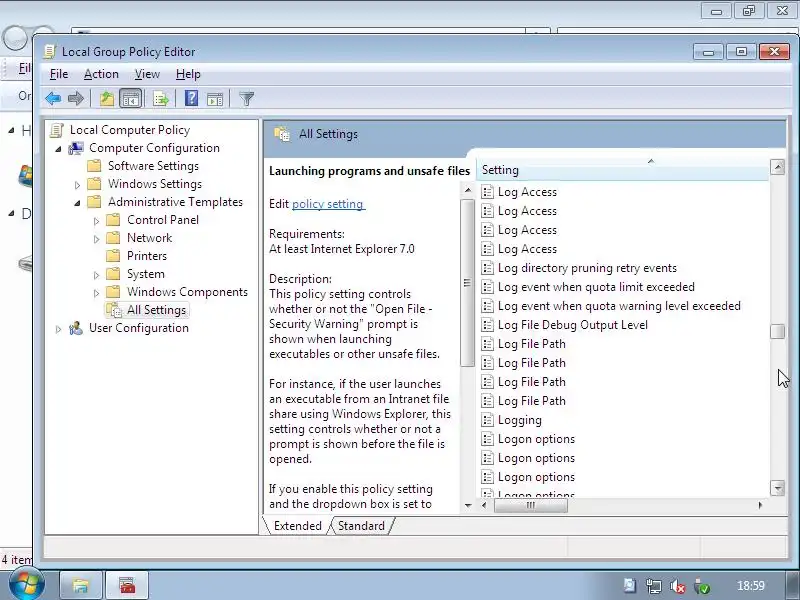Viewport: 800px width, 600px height.
Task: Open the Edit policy setting link
Action: click(328, 204)
